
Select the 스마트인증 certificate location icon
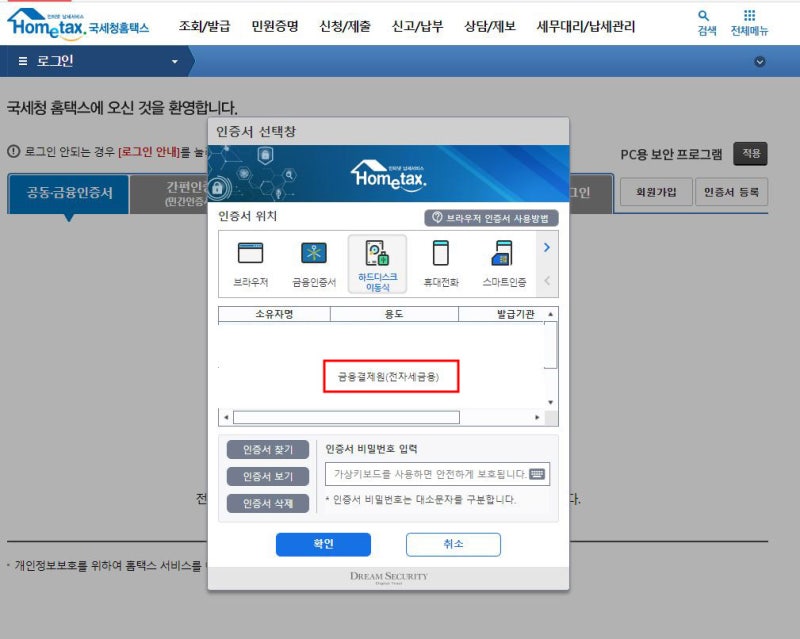504,263
